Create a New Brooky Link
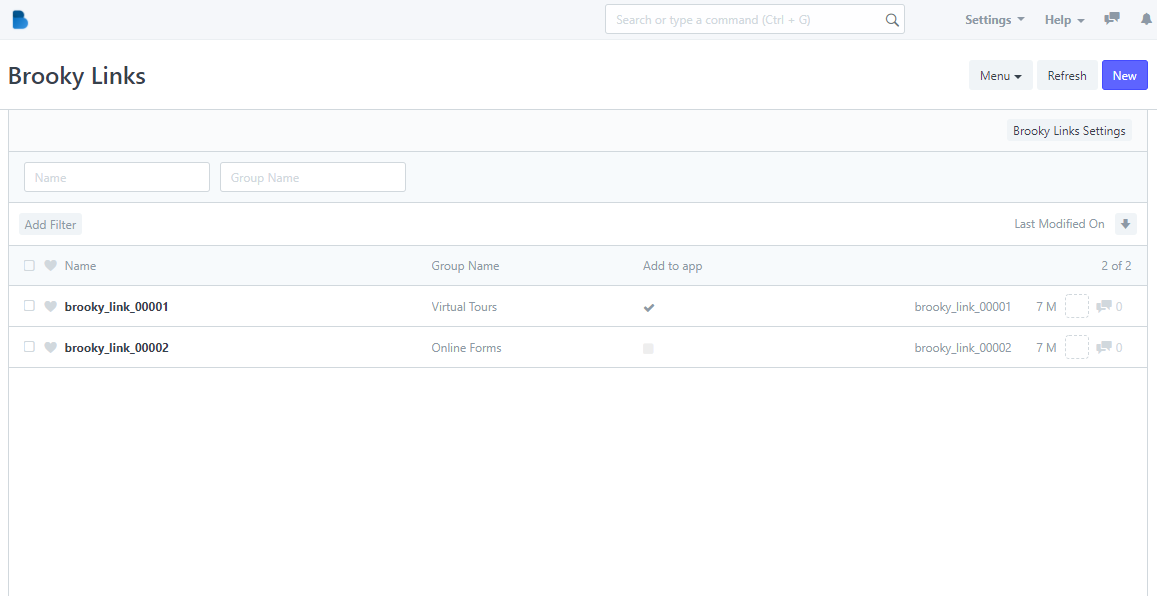 click(1125, 75)
